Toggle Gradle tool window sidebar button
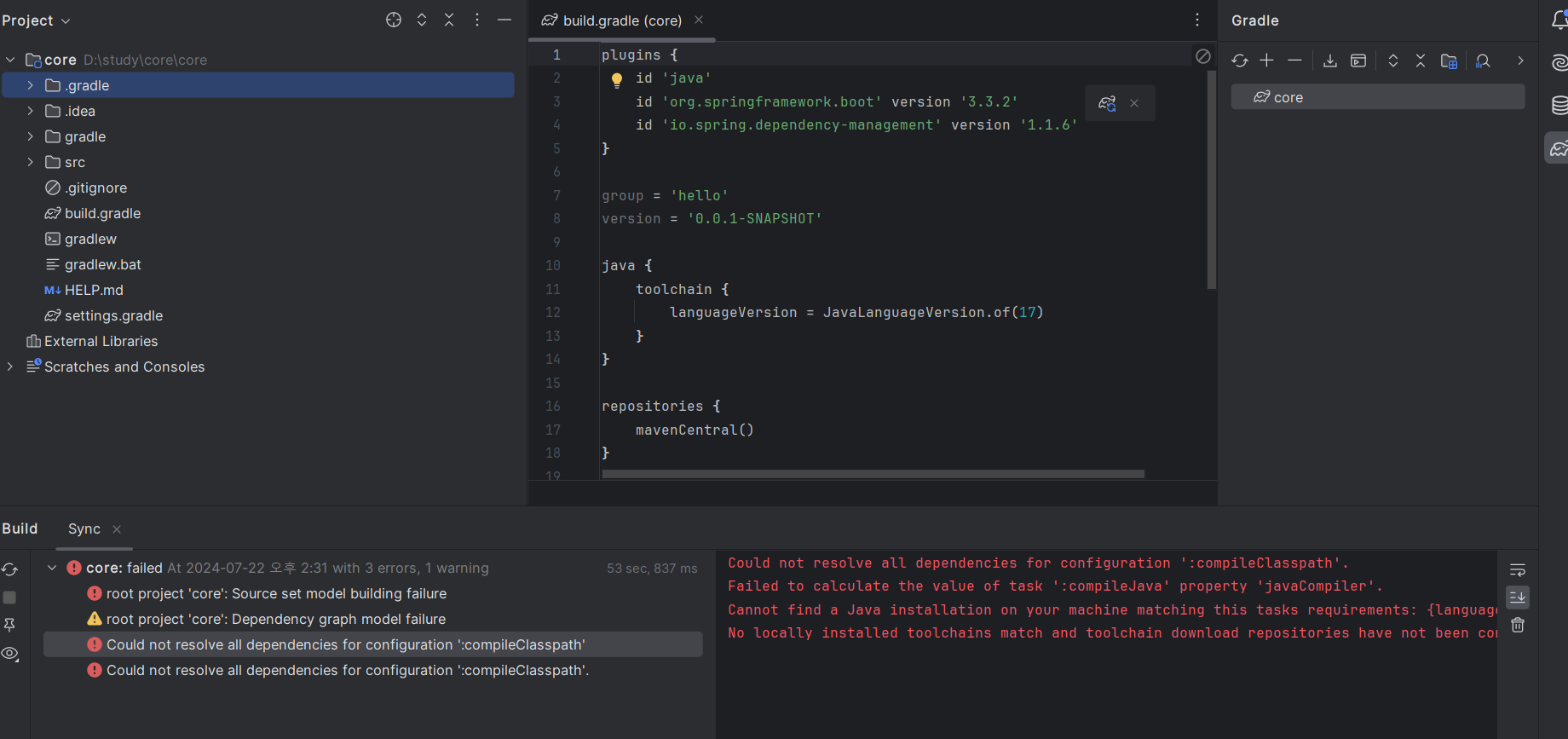This screenshot has width=1568, height=739. click(1558, 148)
